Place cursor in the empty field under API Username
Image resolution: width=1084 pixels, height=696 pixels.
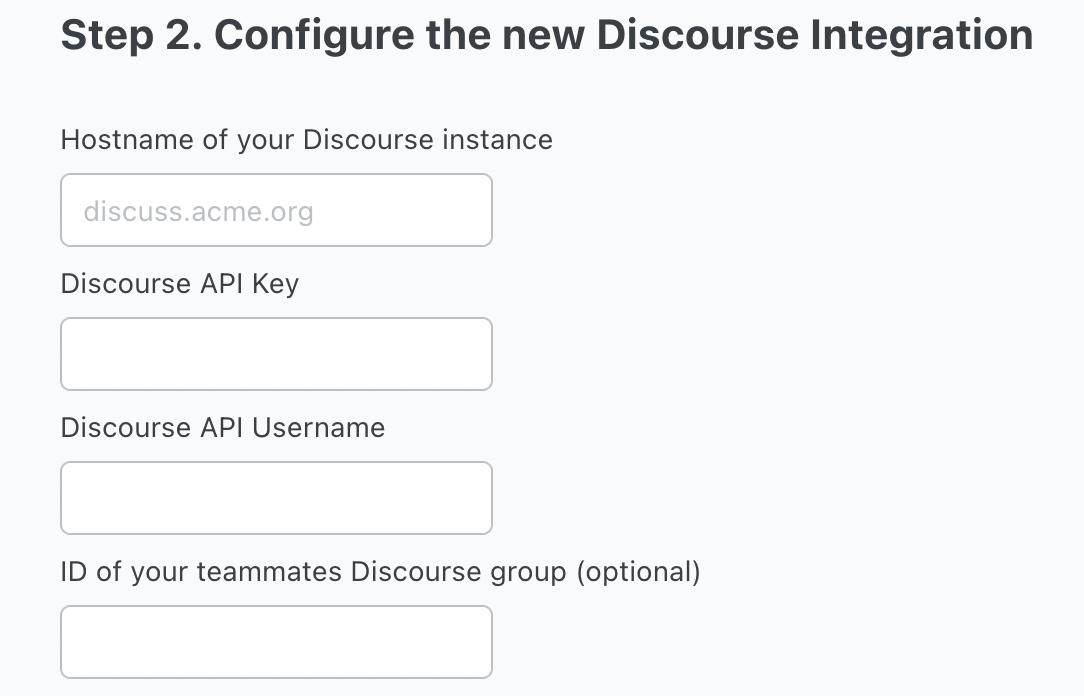pos(277,498)
